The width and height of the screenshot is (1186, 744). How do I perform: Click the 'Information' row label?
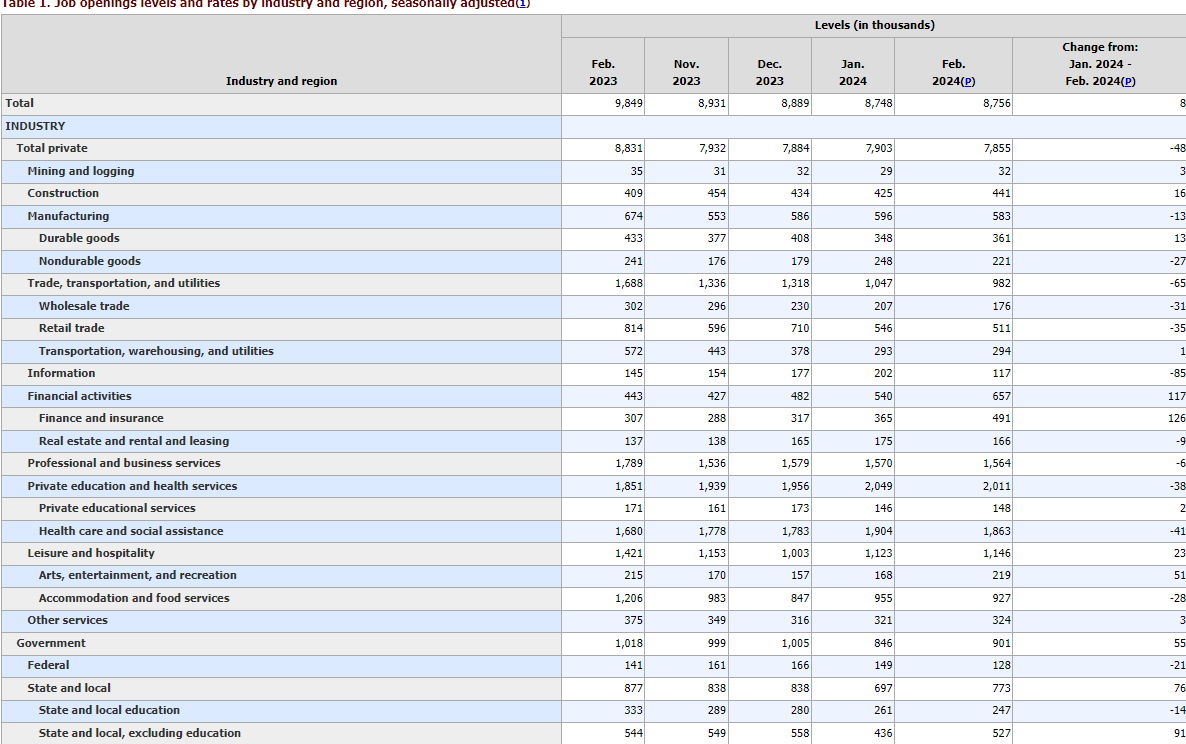point(61,373)
